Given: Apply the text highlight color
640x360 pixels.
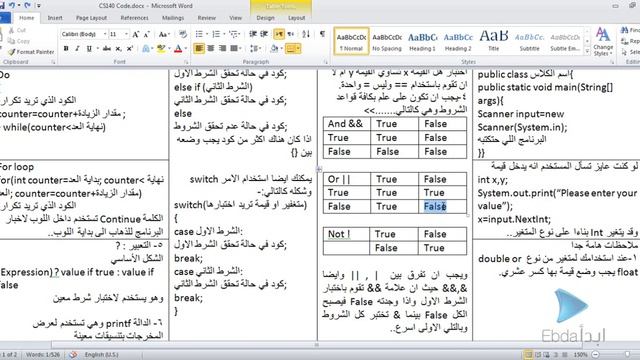Looking at the screenshot, I should 161,49.
